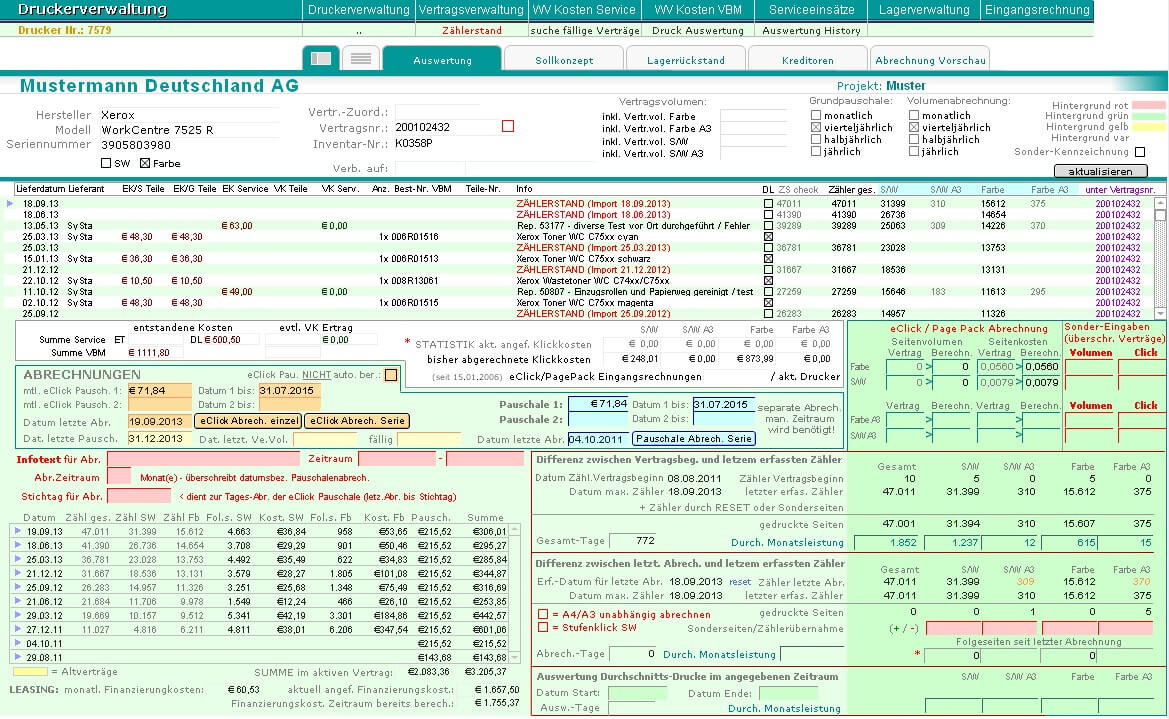Open Vertragsverwaltung in the top menu
Screen dimensions: 1169x719
tap(470, 10)
